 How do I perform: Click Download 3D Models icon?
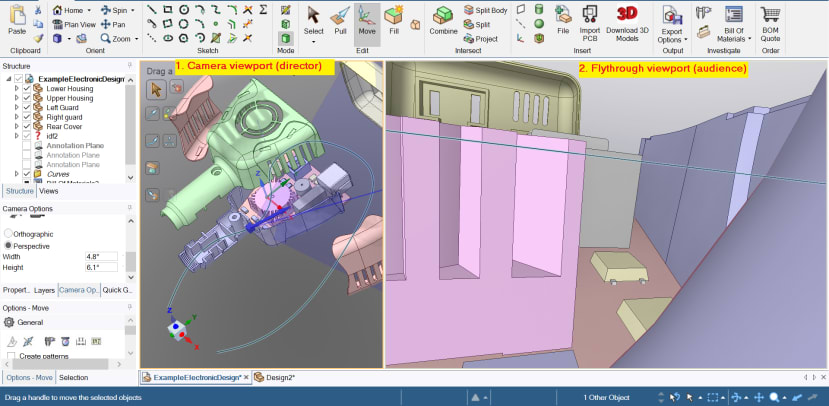click(x=627, y=21)
